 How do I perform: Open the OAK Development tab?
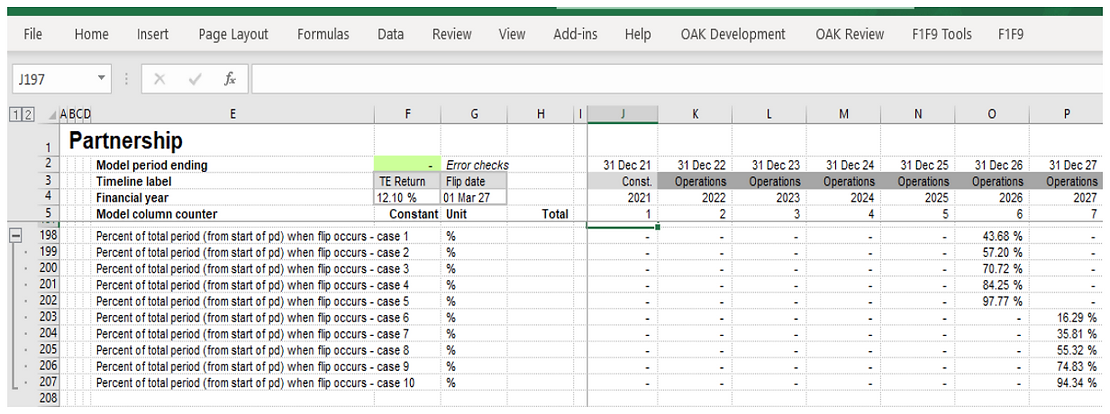[x=733, y=34]
